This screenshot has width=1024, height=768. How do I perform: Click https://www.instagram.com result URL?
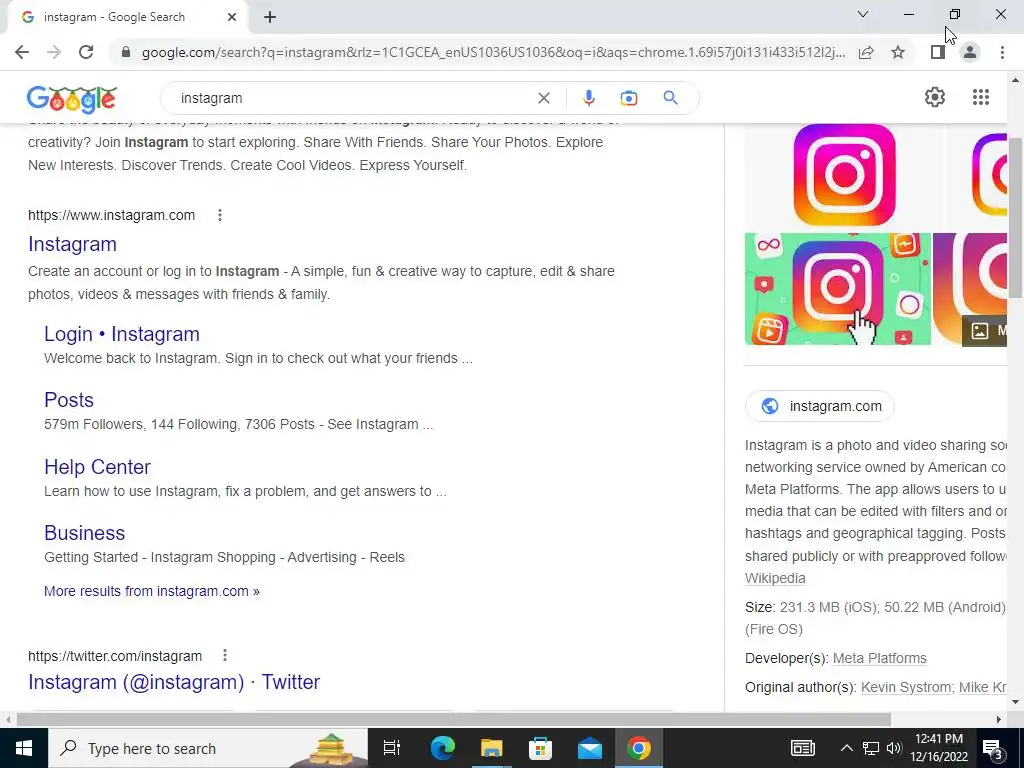tap(112, 215)
